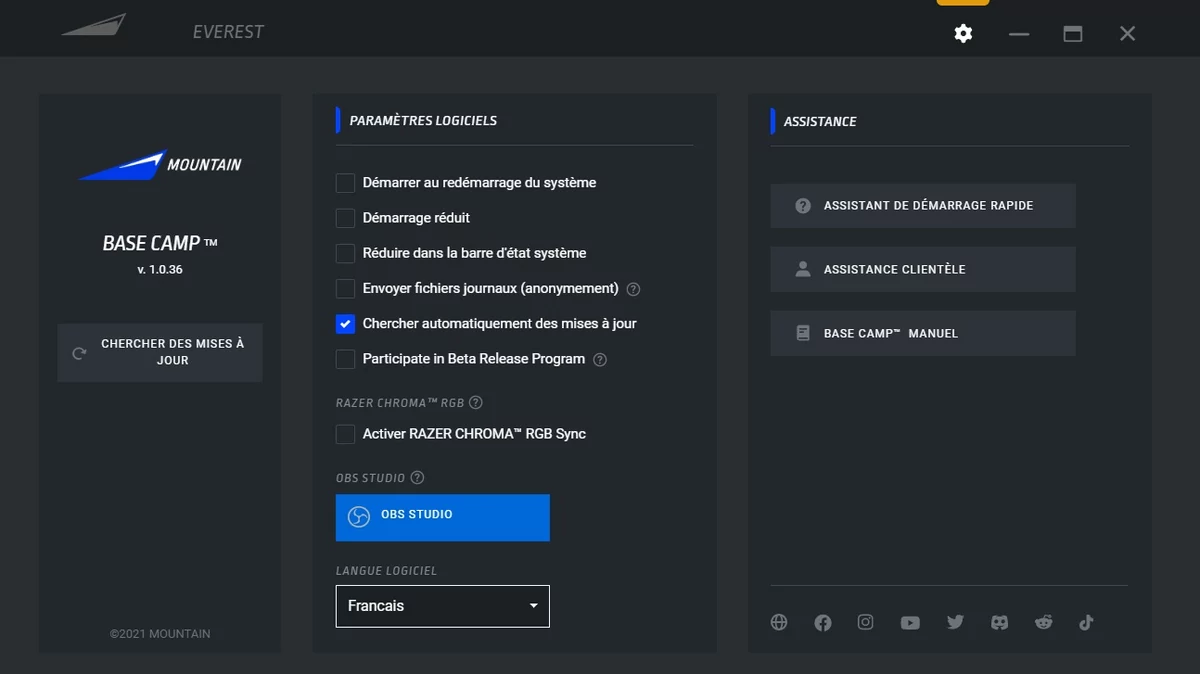Open the Reddit icon
This screenshot has width=1200, height=674.
[x=1044, y=622]
